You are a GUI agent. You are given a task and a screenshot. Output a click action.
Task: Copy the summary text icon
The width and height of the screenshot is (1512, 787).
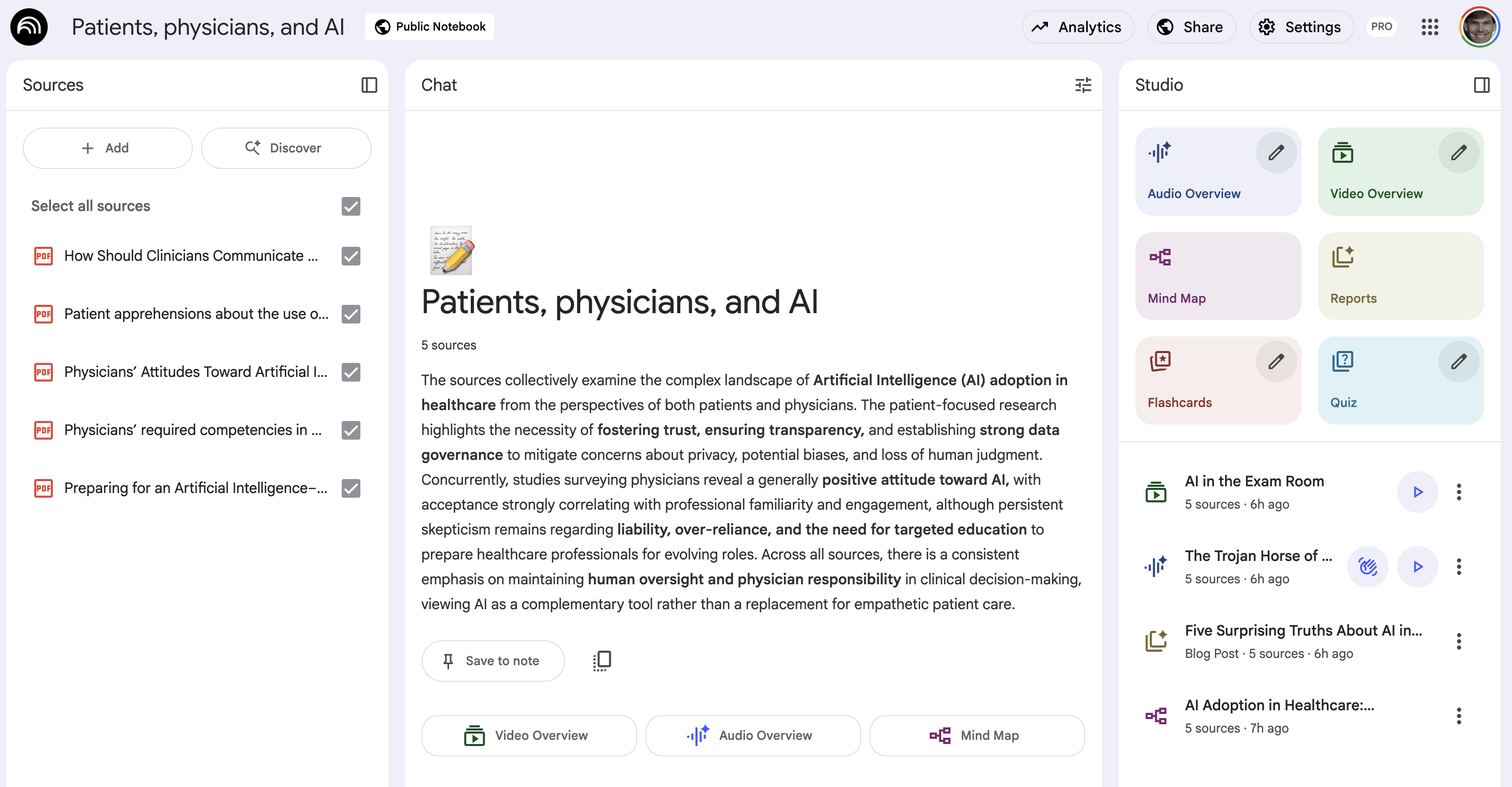[601, 661]
